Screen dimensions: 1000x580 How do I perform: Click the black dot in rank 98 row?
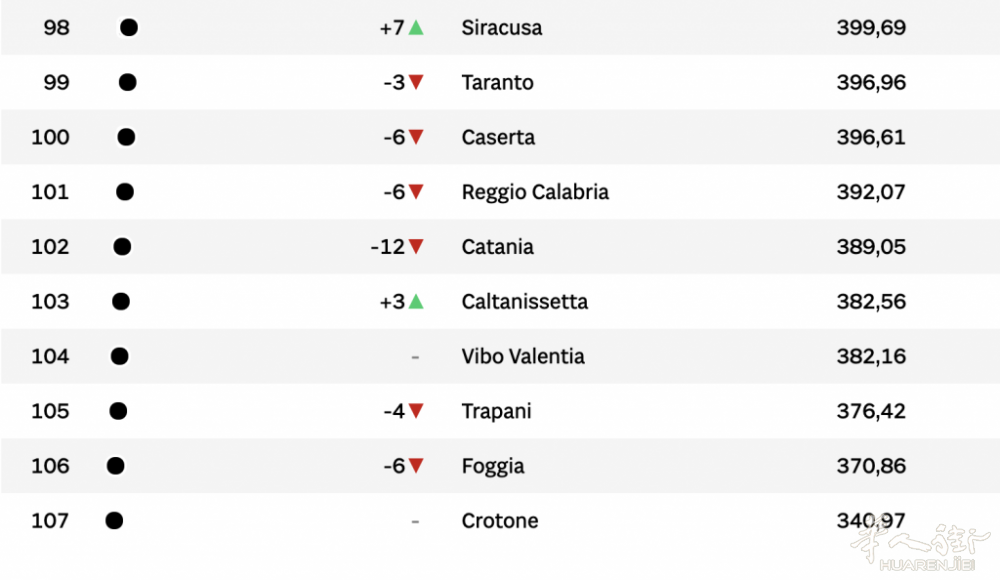tap(129, 28)
